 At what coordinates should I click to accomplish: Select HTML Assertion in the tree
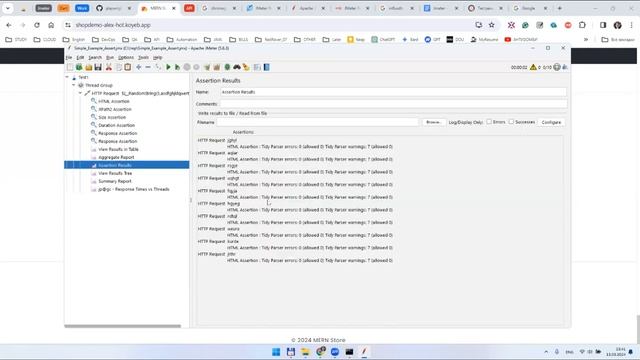coord(113,101)
